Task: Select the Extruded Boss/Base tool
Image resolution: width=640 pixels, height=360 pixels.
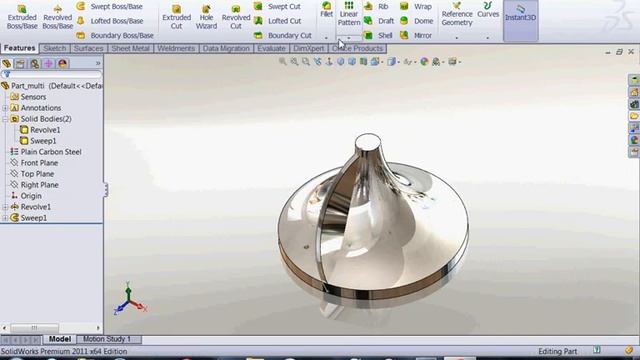Action: click(x=22, y=17)
